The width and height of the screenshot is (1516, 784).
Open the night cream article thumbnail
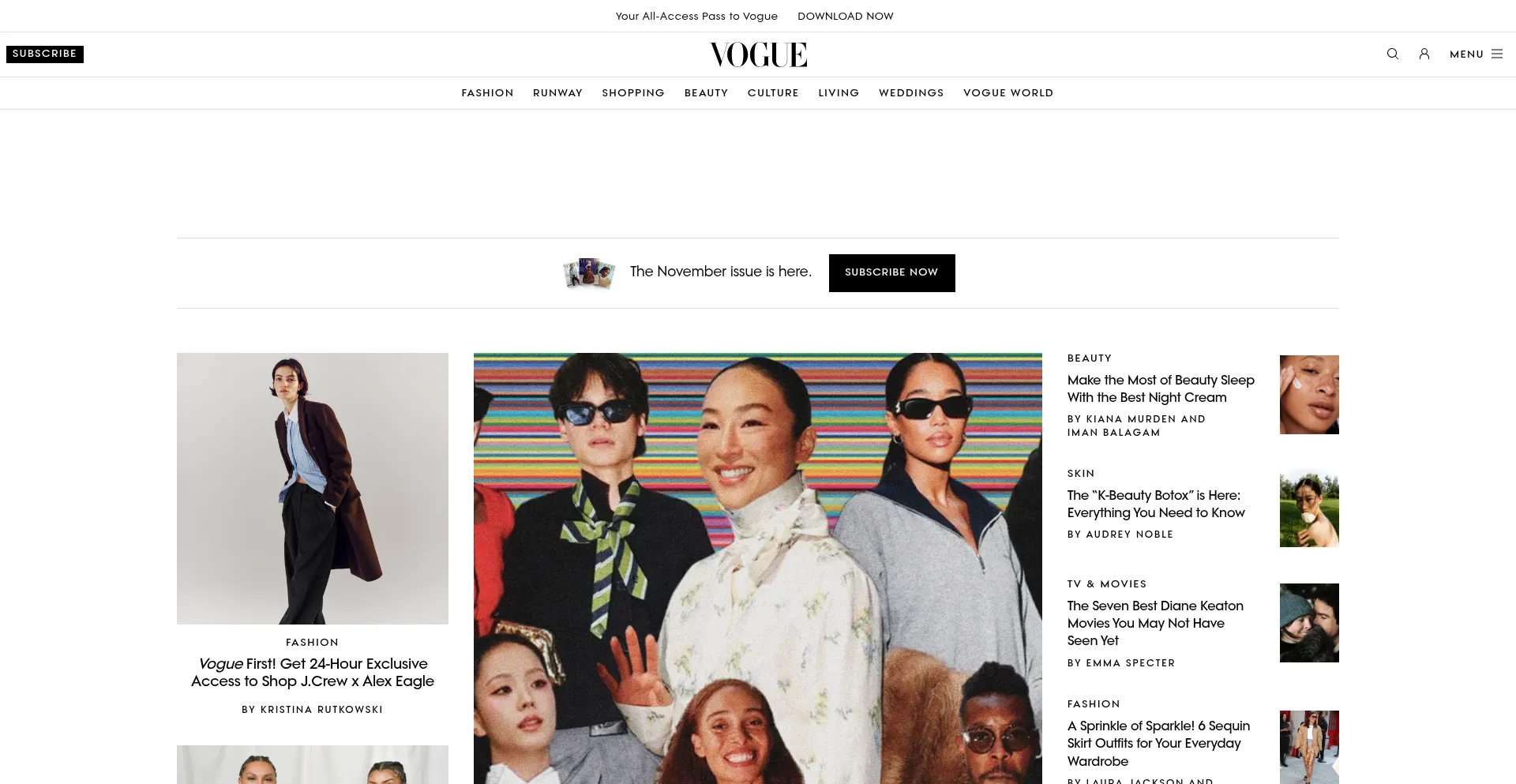pos(1309,395)
